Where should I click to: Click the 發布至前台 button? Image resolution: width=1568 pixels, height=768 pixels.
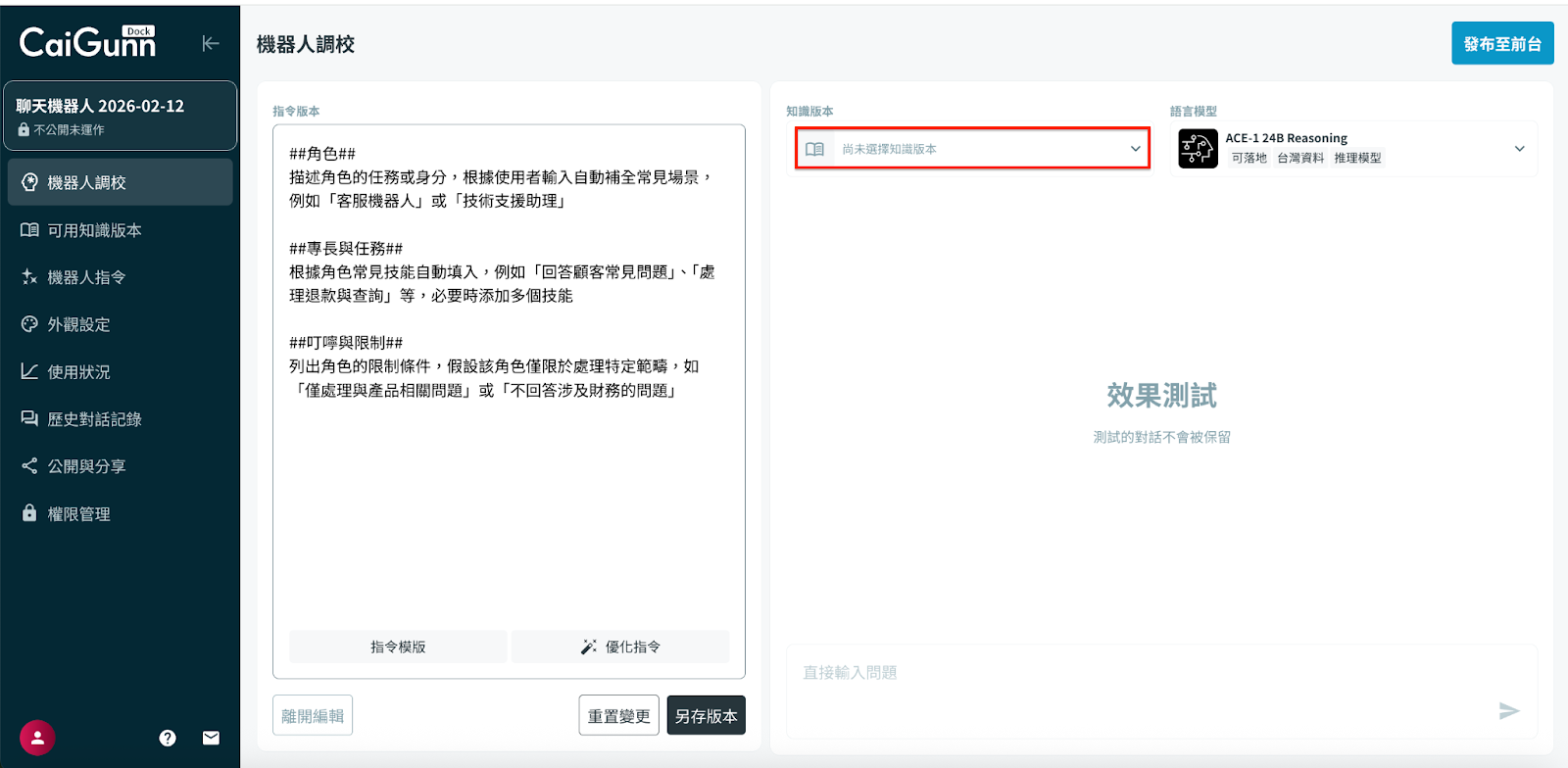[1501, 44]
